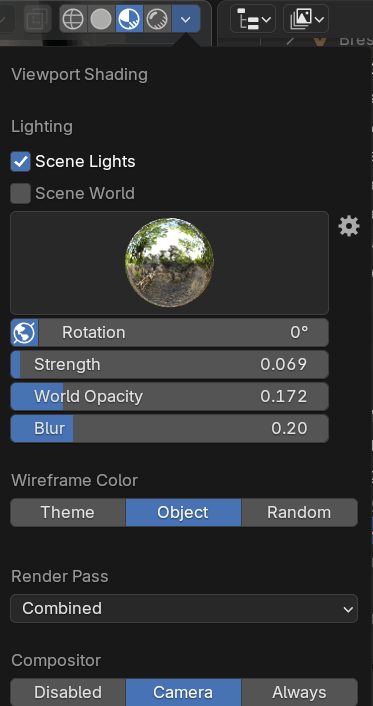Screen dimensions: 373x706
Task: Switch to Rendered viewport shading
Action: click(x=157, y=19)
